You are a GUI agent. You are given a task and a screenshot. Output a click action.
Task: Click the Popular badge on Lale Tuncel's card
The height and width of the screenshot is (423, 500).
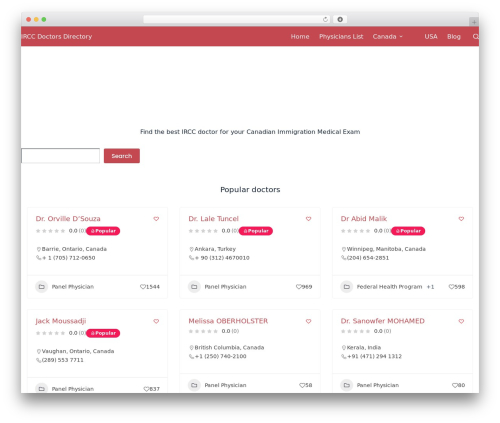tap(256, 231)
